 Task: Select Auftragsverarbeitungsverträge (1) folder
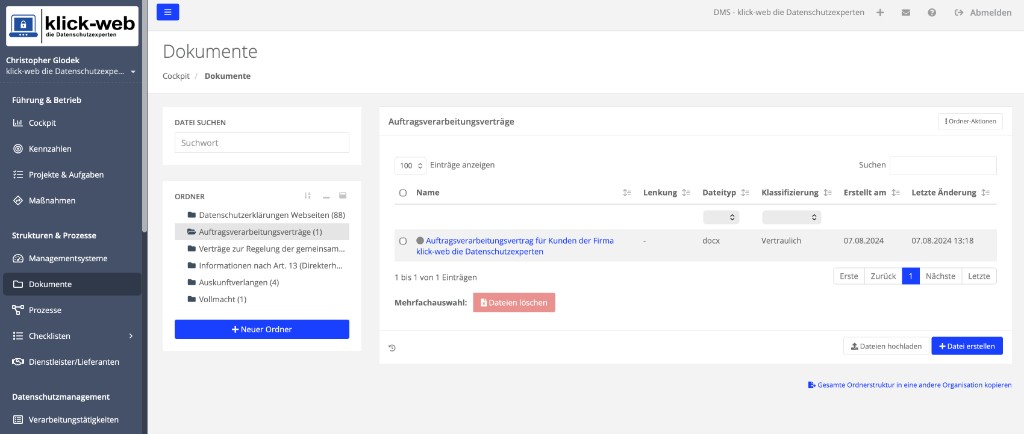pos(262,232)
